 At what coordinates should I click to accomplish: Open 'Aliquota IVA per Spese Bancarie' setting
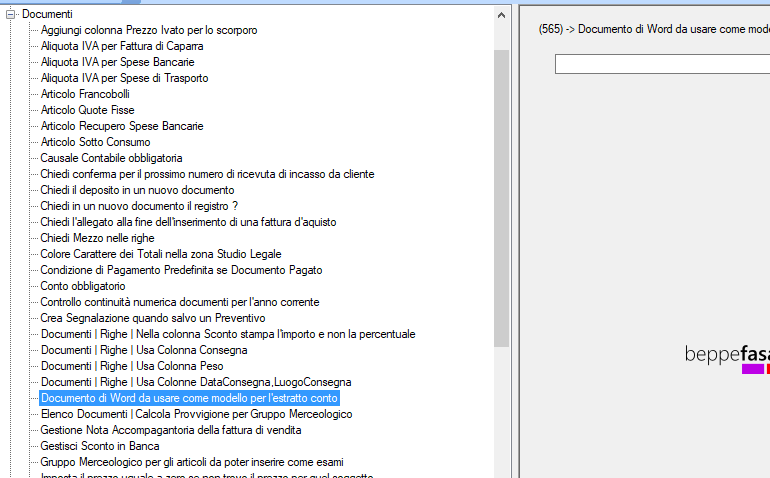tap(117, 62)
